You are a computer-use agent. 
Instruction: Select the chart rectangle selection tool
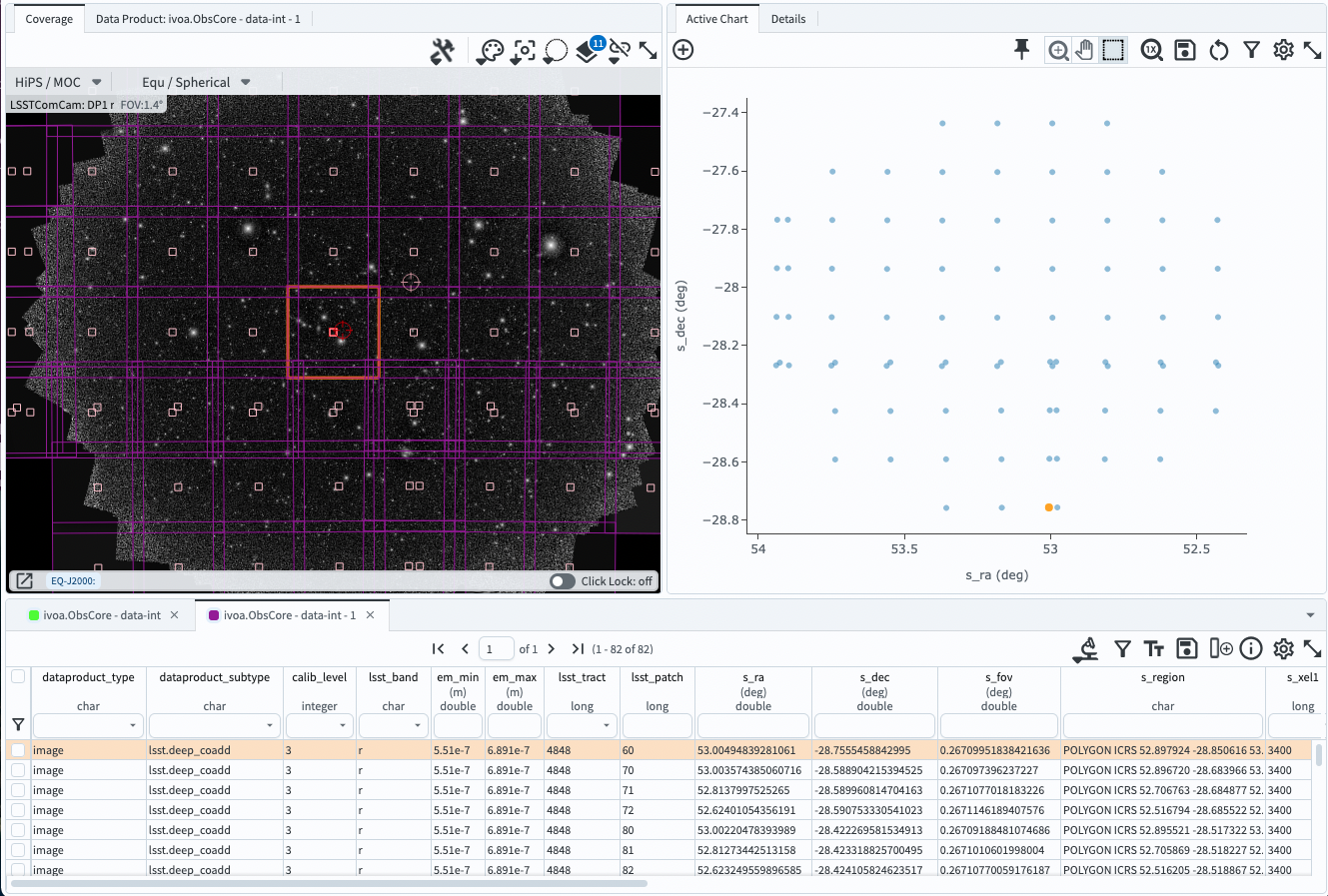[x=1113, y=50]
